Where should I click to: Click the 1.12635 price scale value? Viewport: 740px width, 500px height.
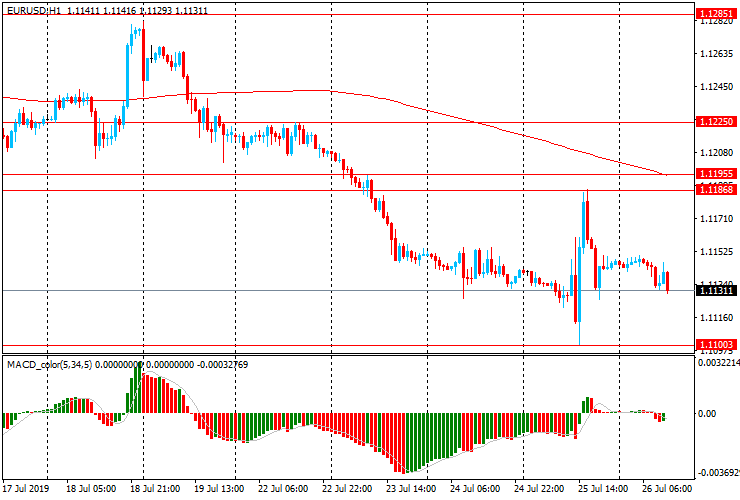pyautogui.click(x=716, y=53)
